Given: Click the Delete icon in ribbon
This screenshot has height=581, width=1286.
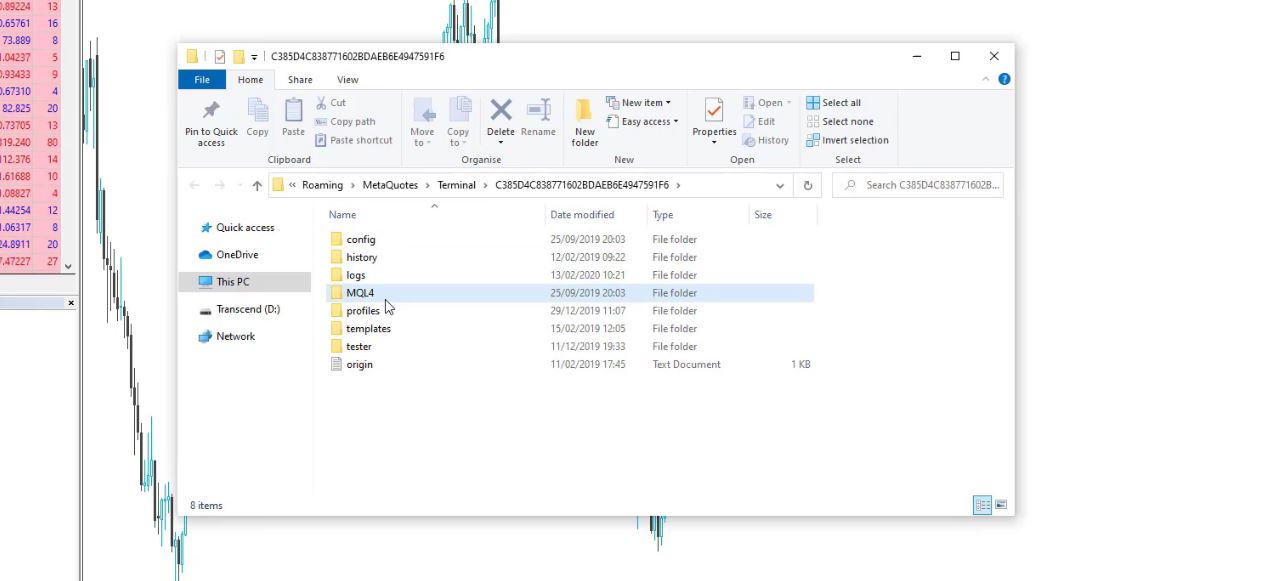Looking at the screenshot, I should (x=501, y=112).
